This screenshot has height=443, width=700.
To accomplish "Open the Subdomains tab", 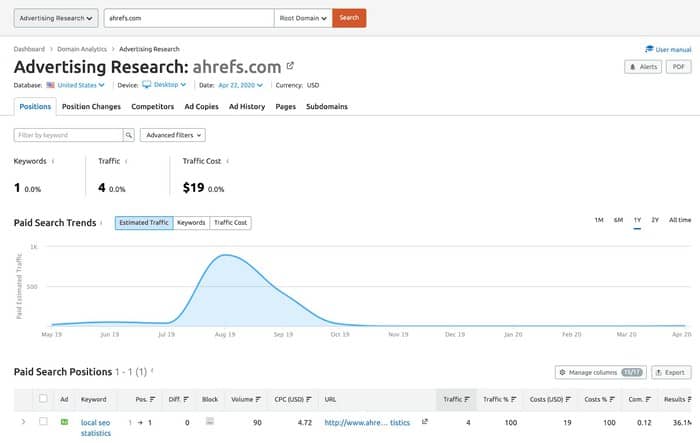I will coord(327,106).
